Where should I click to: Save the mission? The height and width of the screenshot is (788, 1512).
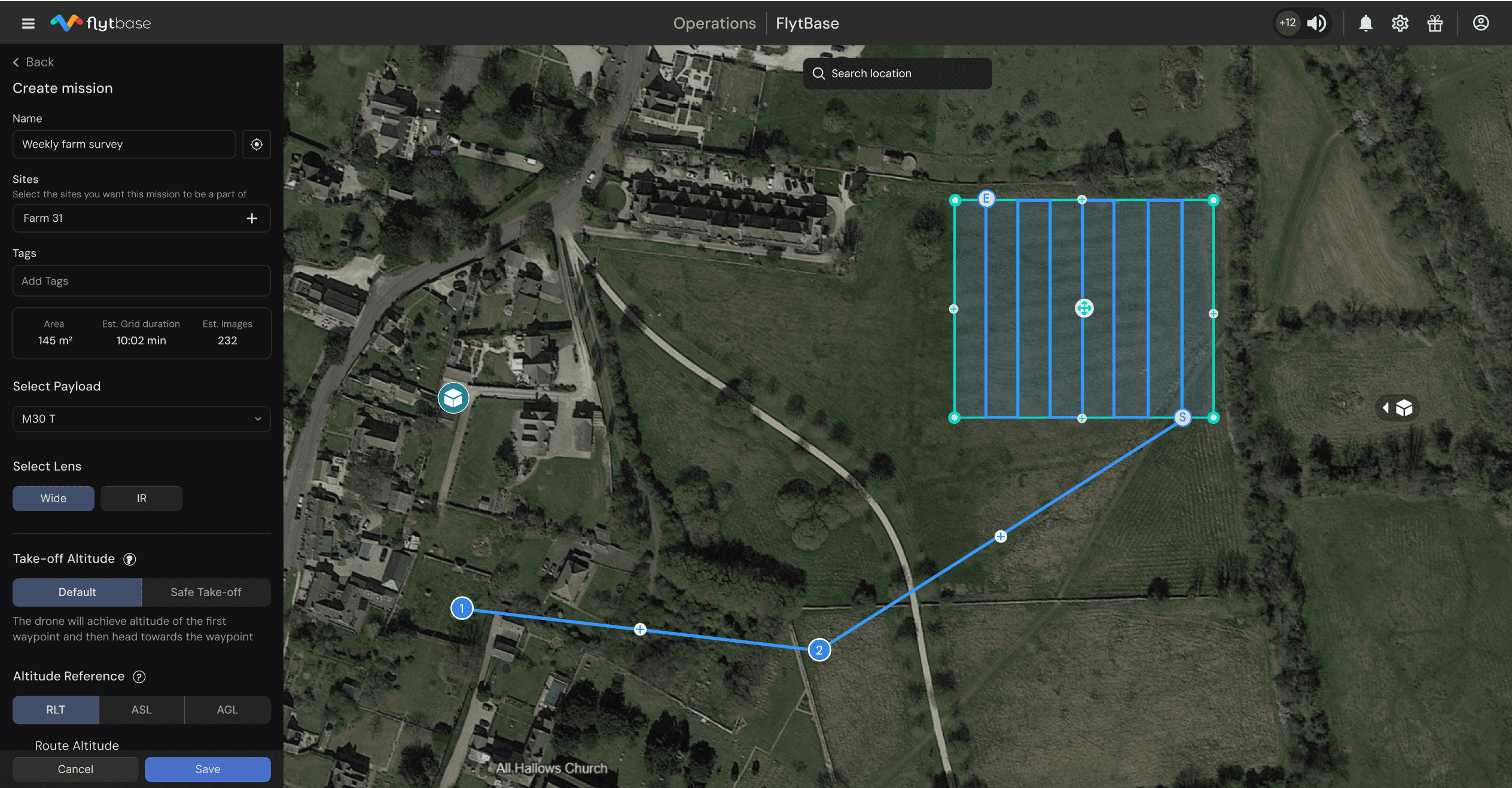click(208, 769)
